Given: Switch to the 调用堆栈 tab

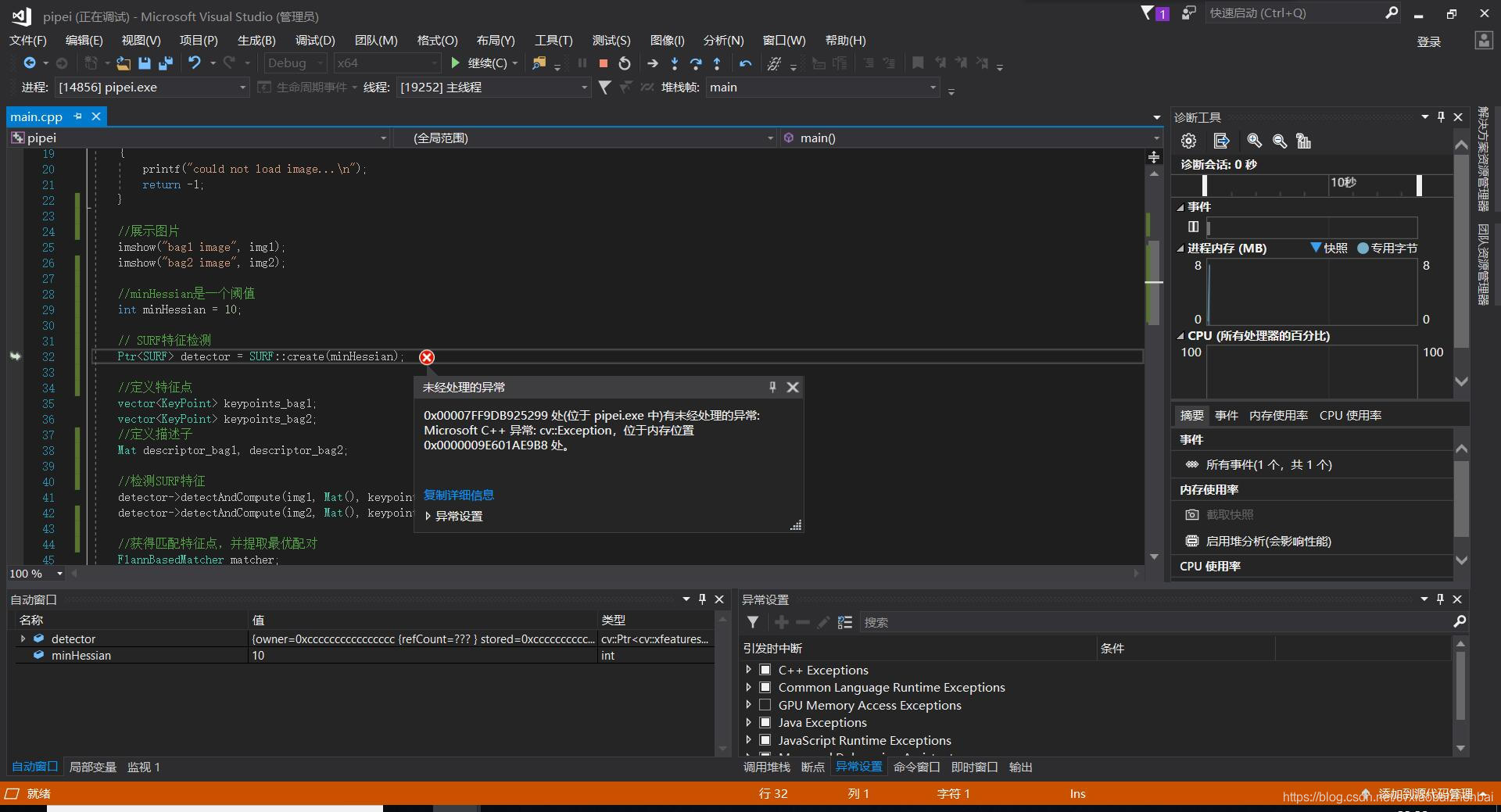Looking at the screenshot, I should 766,767.
